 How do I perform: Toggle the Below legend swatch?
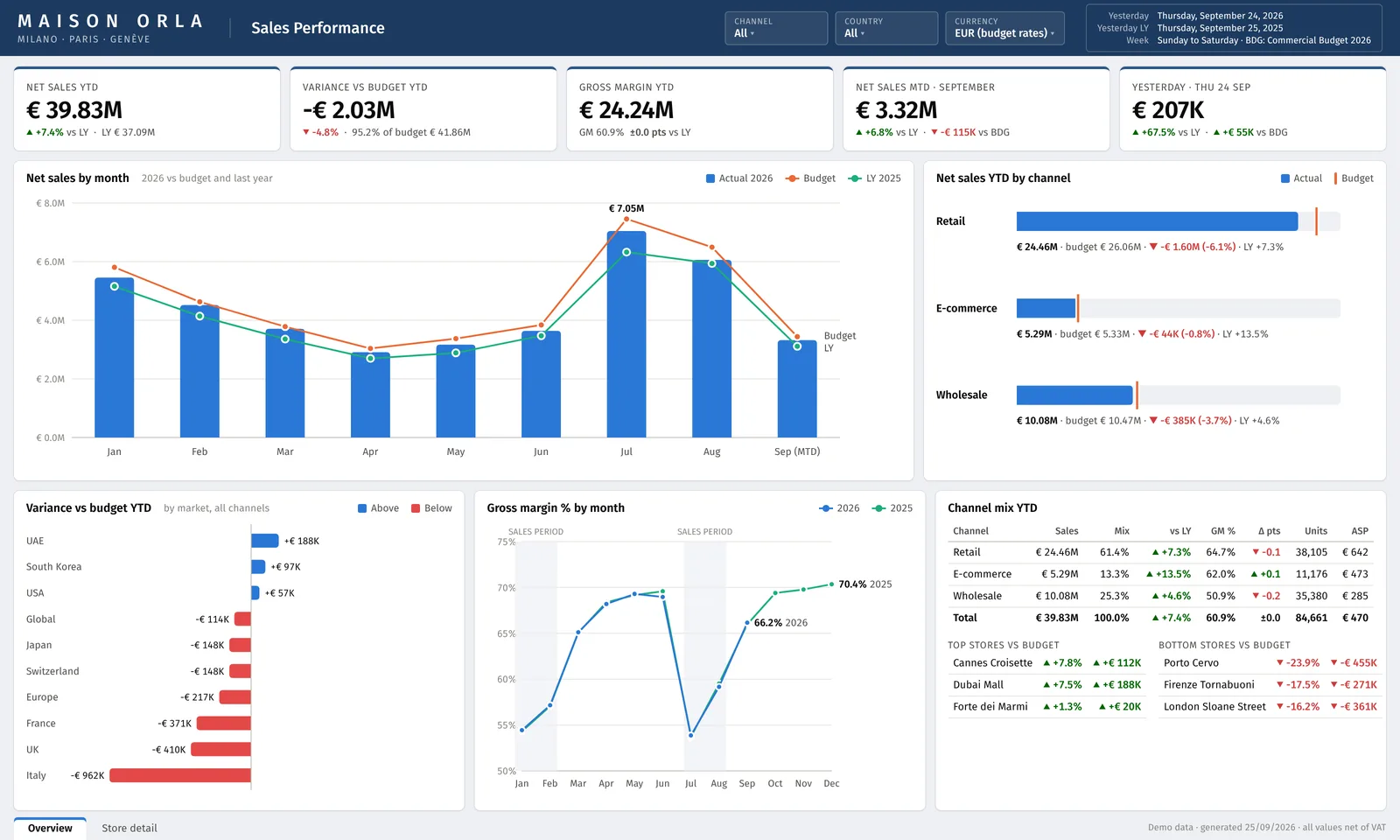click(x=416, y=508)
